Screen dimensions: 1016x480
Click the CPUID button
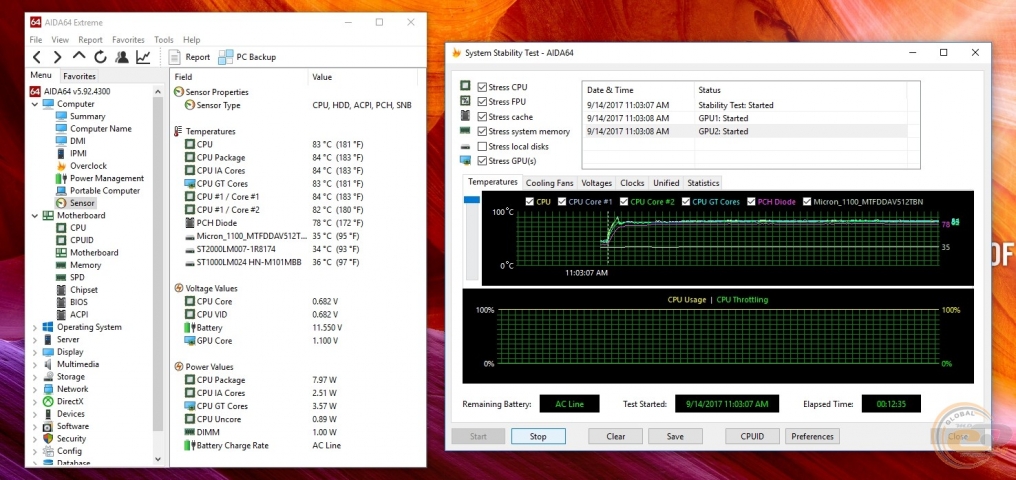(x=752, y=437)
